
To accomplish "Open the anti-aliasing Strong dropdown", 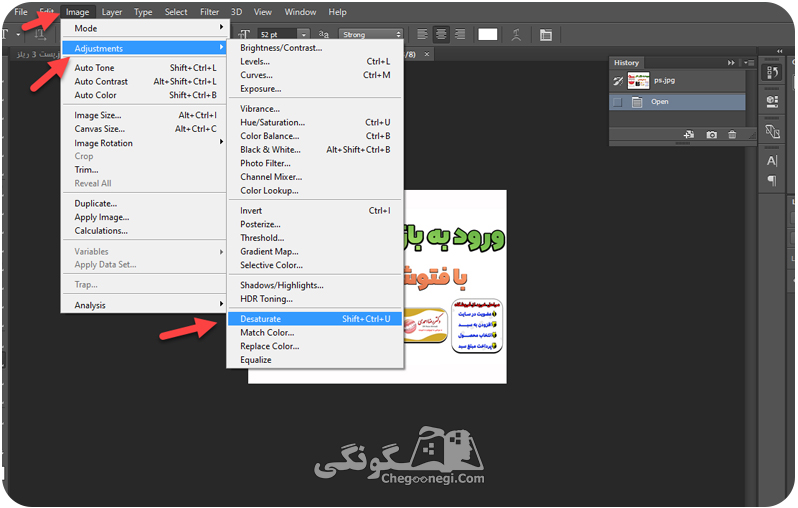I will [x=371, y=35].
